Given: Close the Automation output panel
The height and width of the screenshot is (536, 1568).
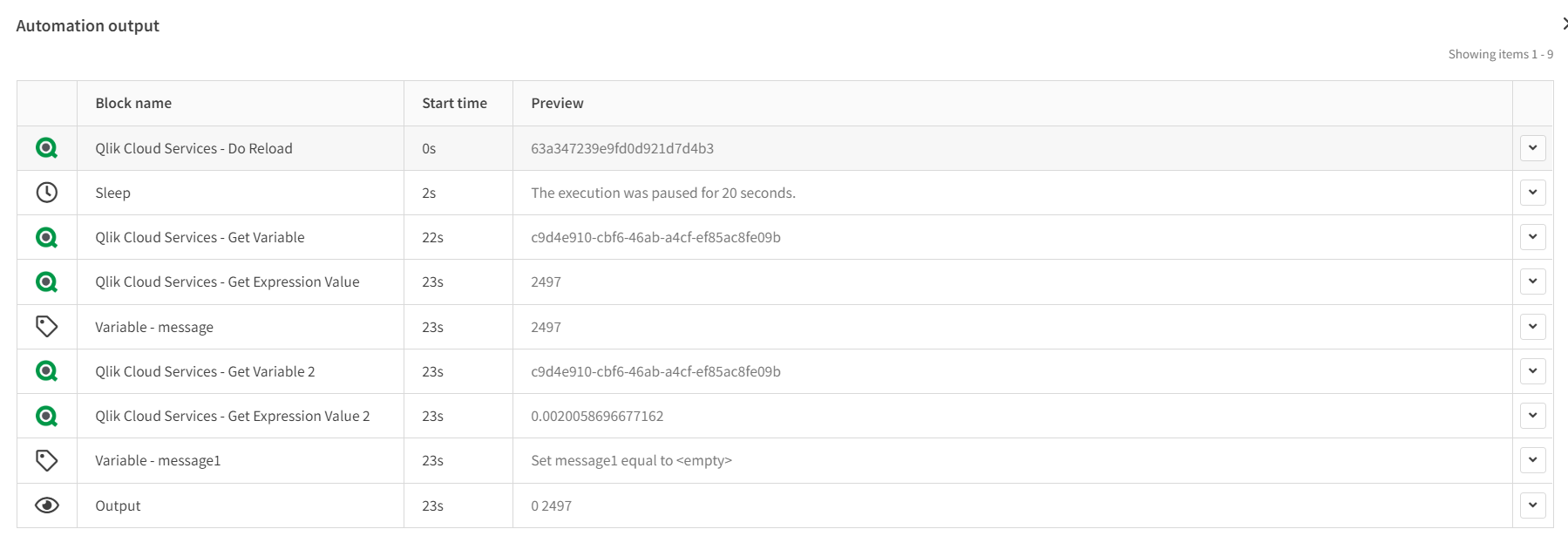Looking at the screenshot, I should 1564,24.
